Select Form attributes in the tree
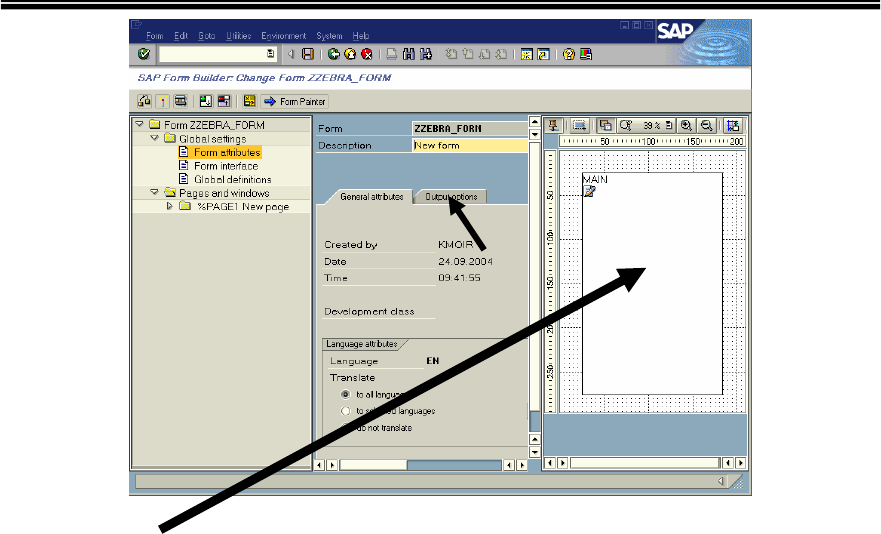881x534 pixels. [227, 152]
